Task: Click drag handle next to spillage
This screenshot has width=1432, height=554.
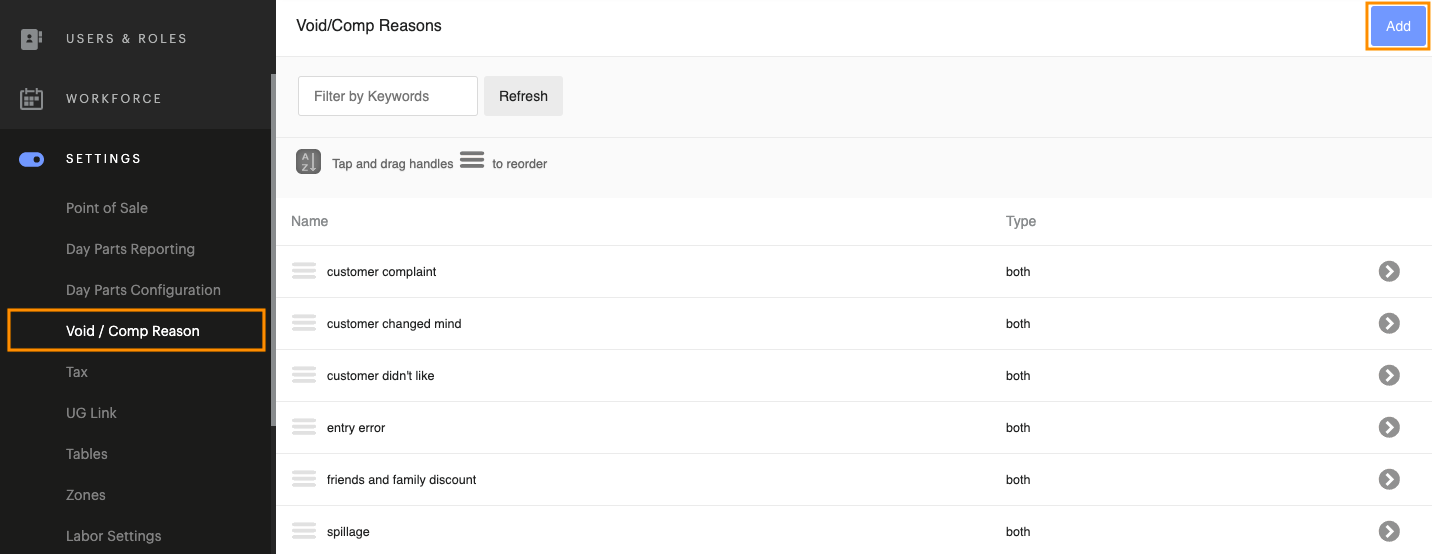Action: pos(304,531)
